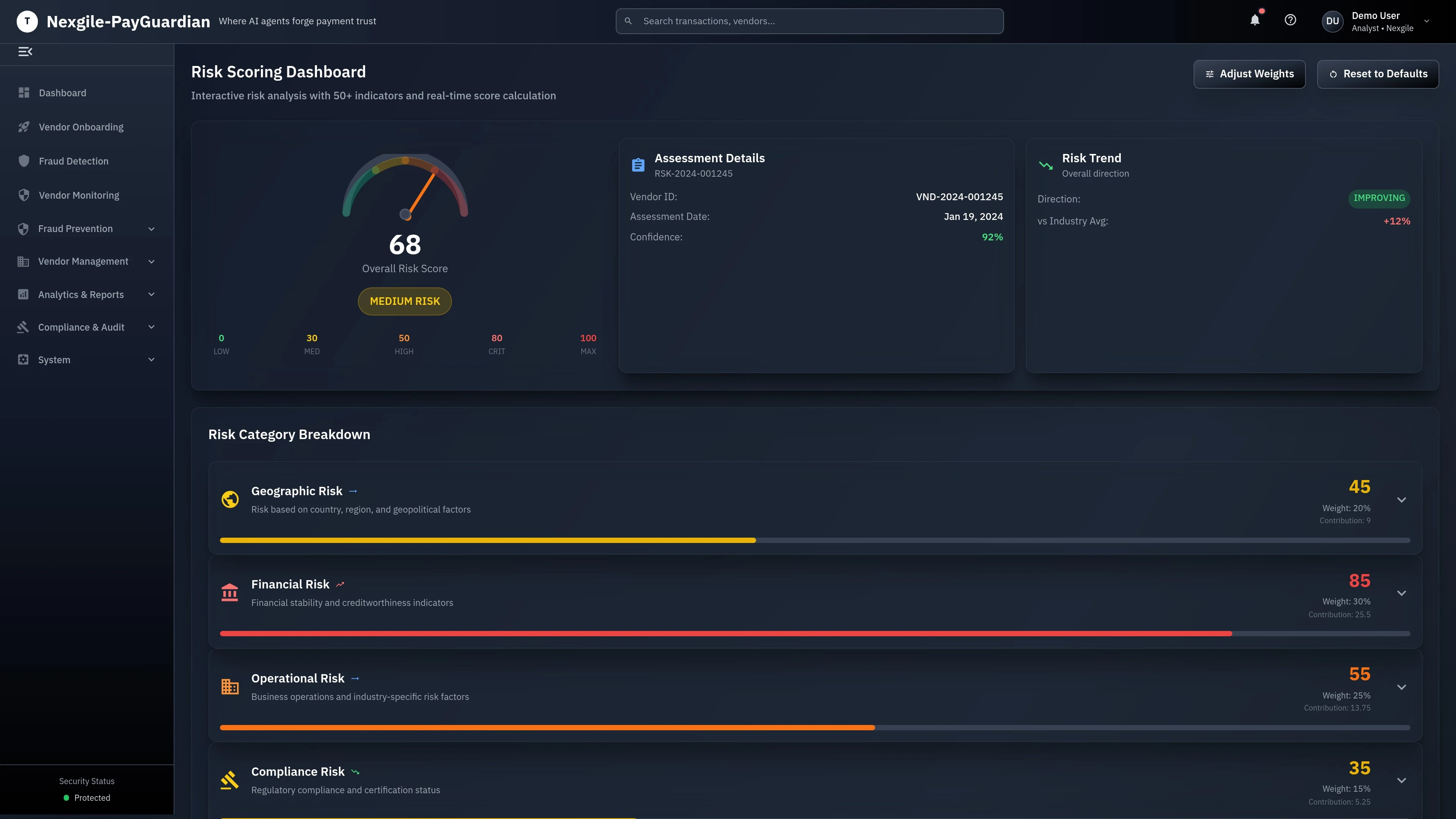This screenshot has width=1456, height=819.
Task: Click the Compliance Risk gavel icon
Action: 229,780
